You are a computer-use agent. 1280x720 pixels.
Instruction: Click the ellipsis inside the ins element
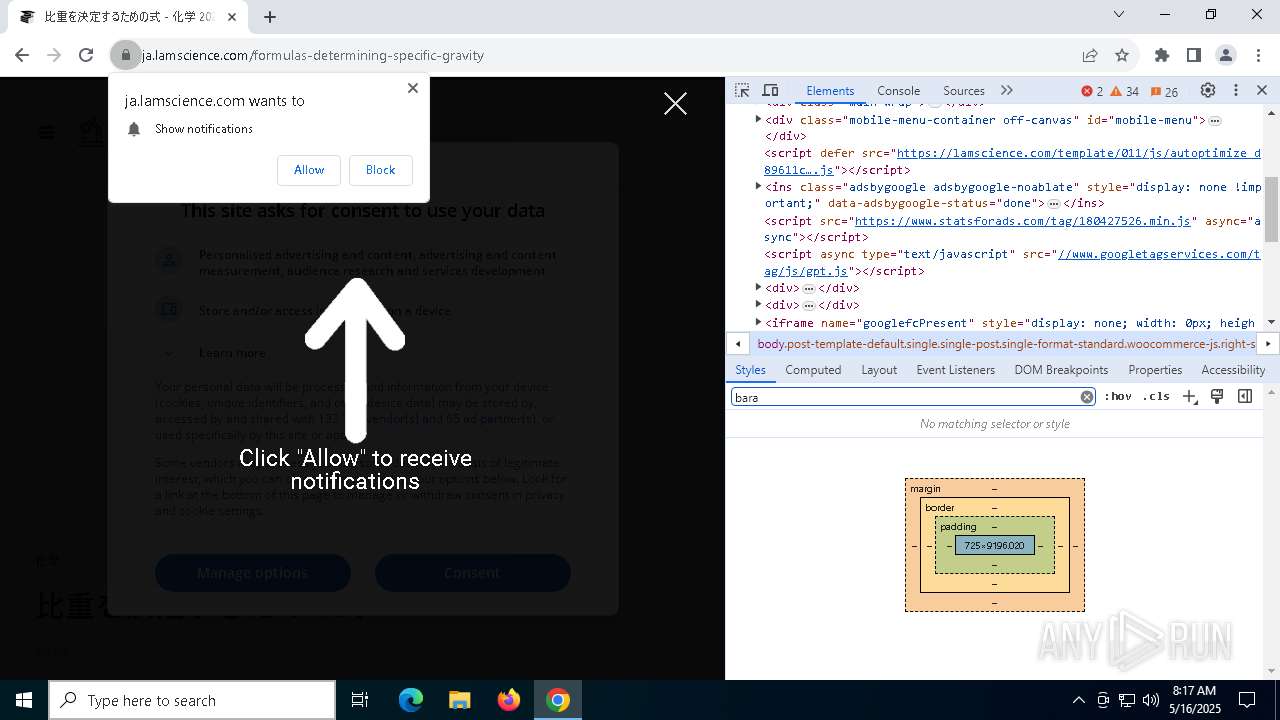point(1054,203)
